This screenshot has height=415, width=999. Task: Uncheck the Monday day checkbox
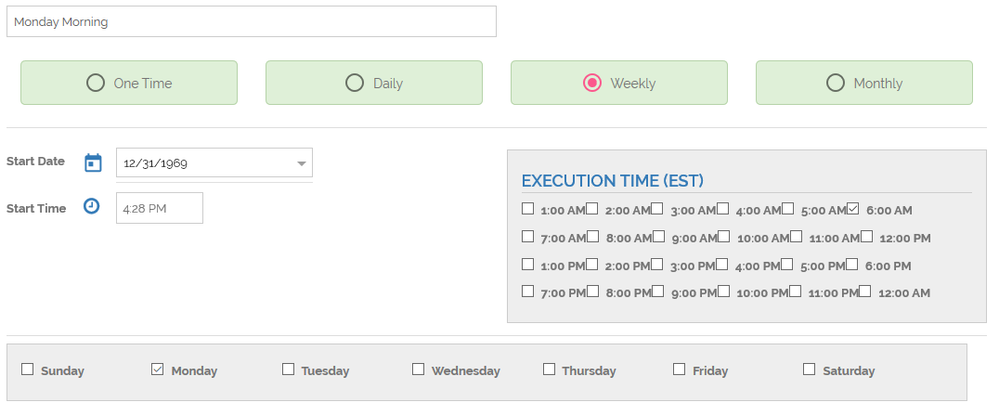click(157, 369)
